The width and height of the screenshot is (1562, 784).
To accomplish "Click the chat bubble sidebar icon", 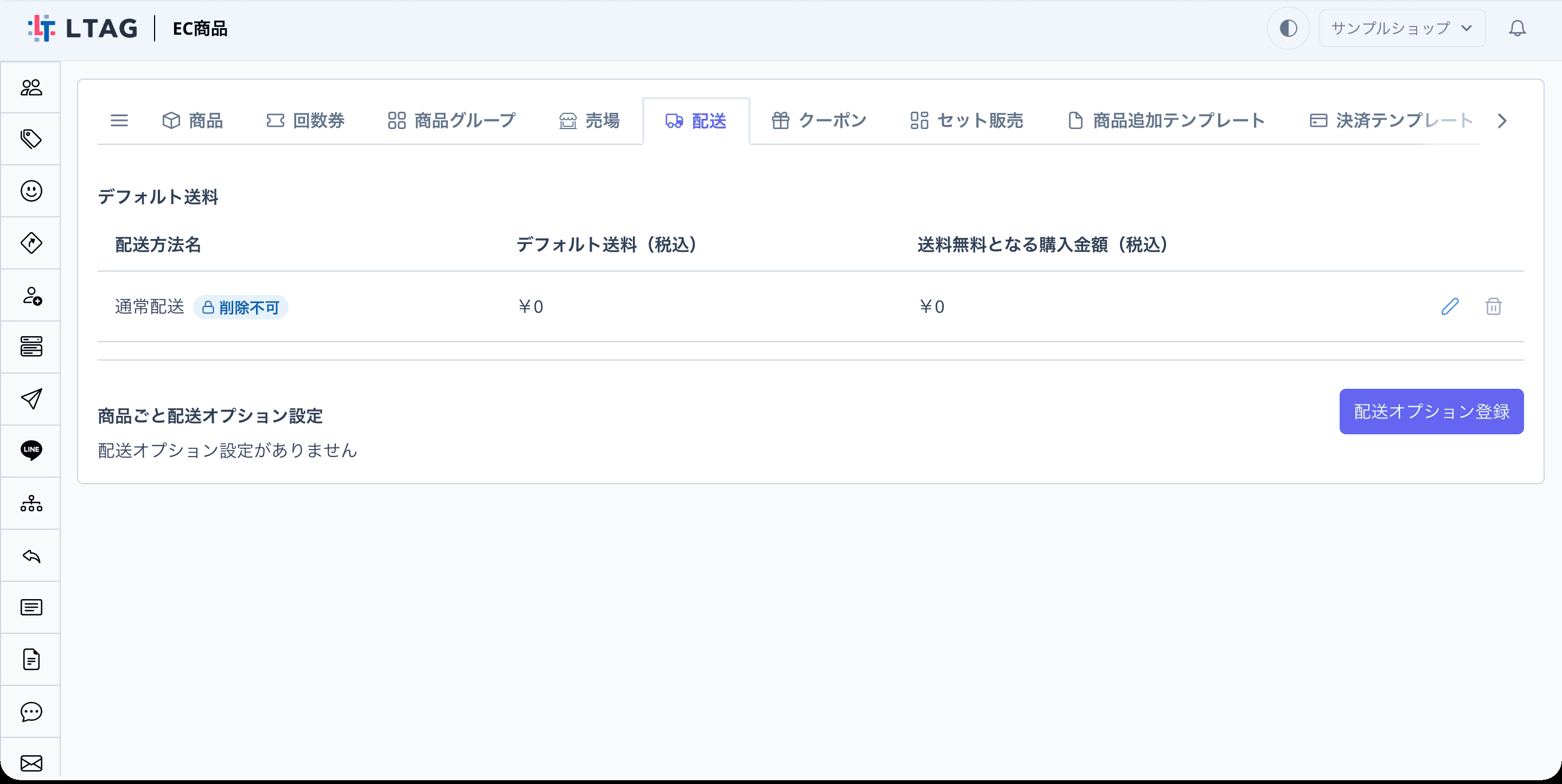I will (x=31, y=712).
